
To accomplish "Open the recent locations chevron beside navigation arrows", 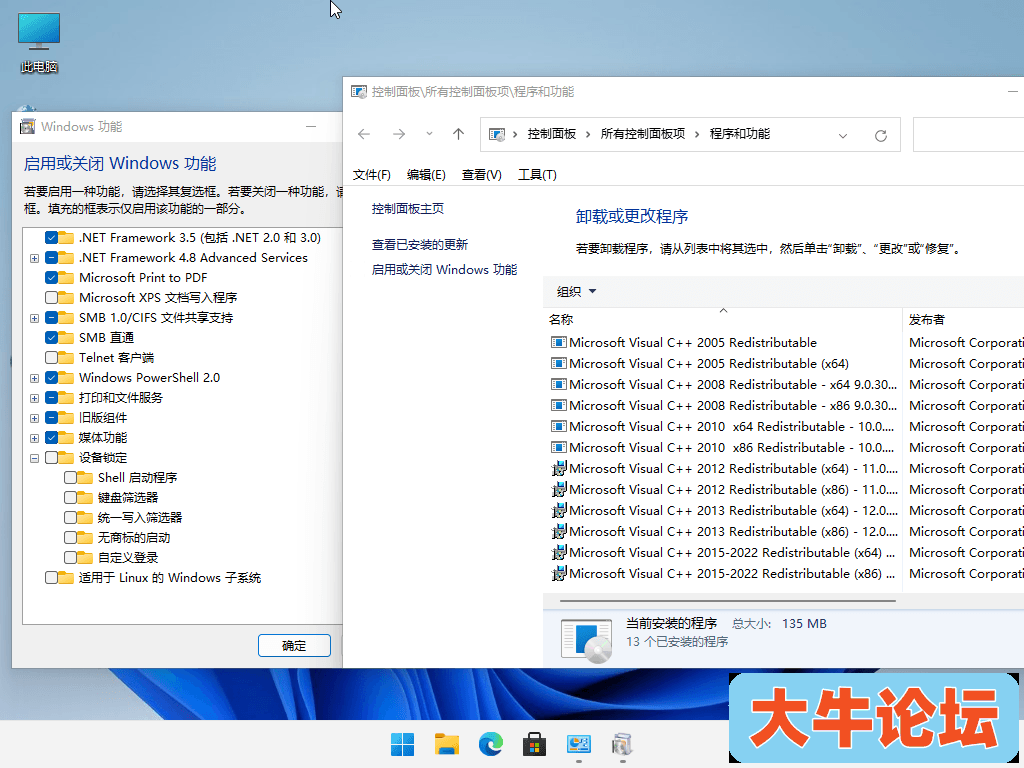I will (x=429, y=133).
